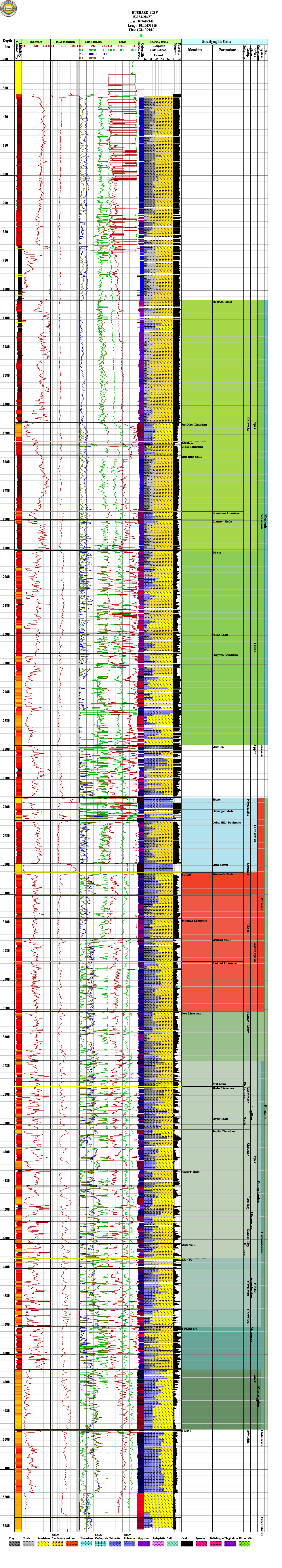
Task: Click the 'Winfield Limestone' formation label
Action: tap(225, 963)
